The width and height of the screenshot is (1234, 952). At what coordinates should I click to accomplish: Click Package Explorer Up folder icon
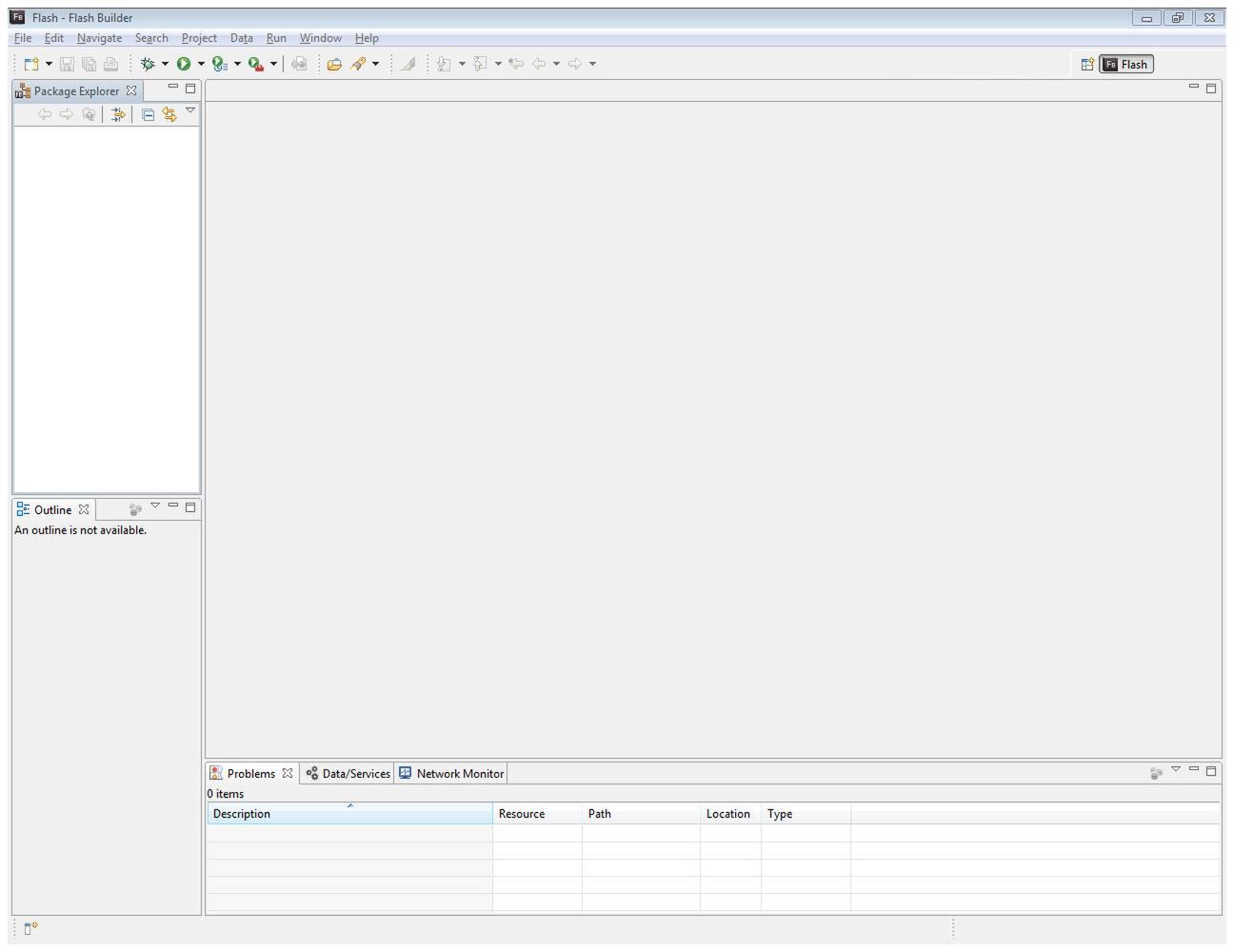89,114
